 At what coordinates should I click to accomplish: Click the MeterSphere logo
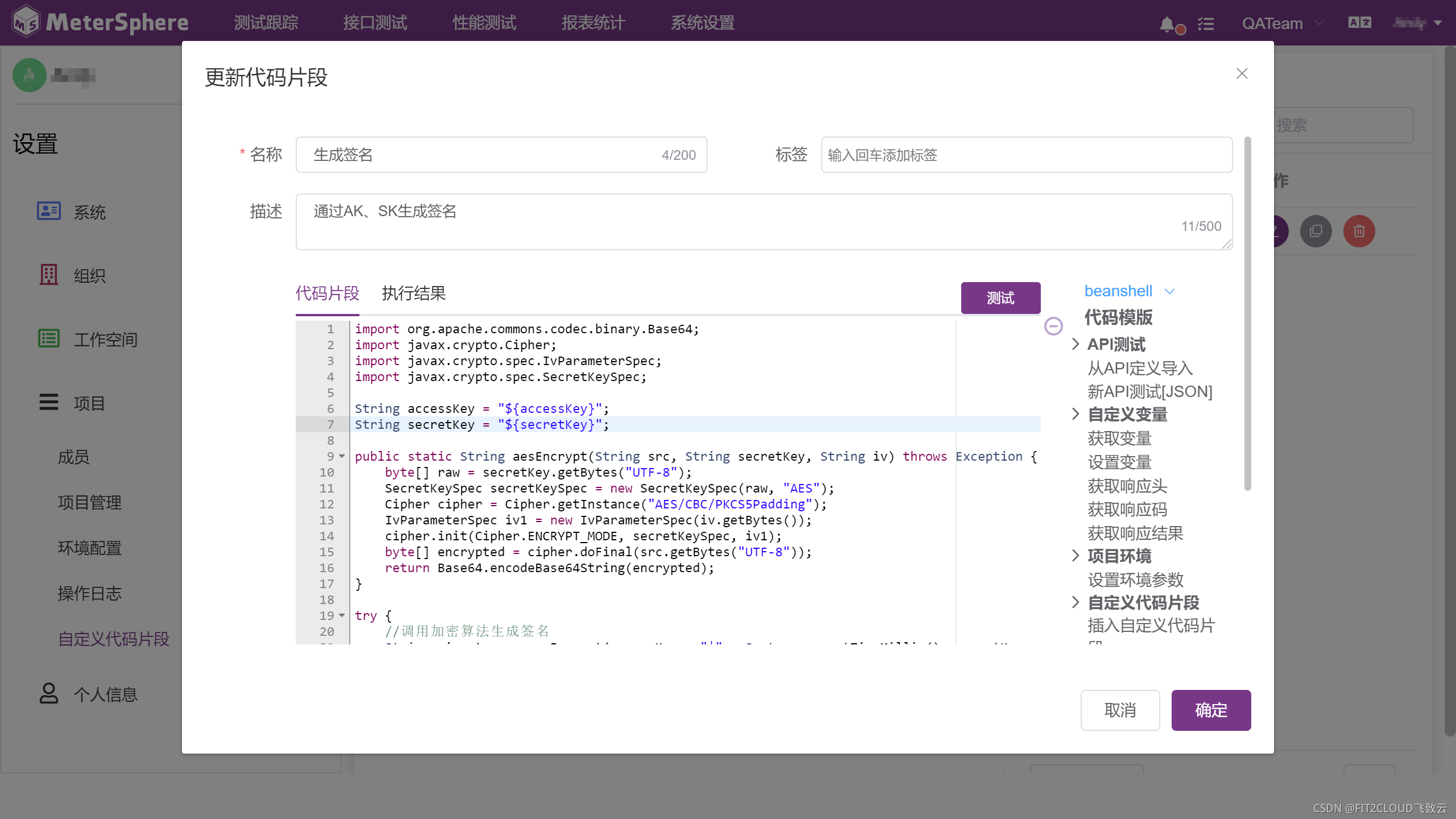pos(101,23)
